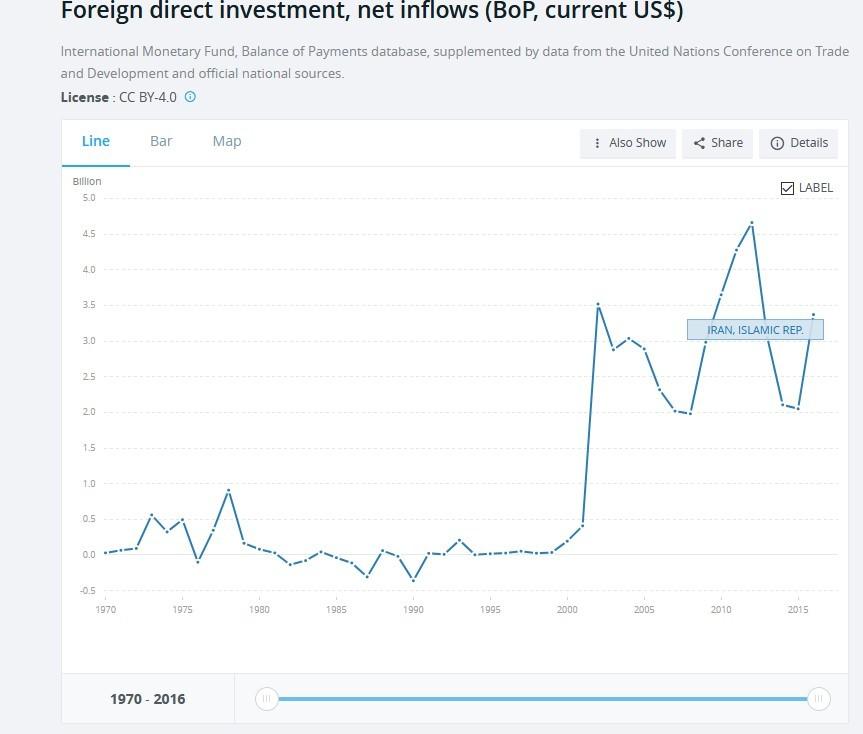Uncheck the LABEL checkbox
The height and width of the screenshot is (734, 863).
click(x=787, y=188)
